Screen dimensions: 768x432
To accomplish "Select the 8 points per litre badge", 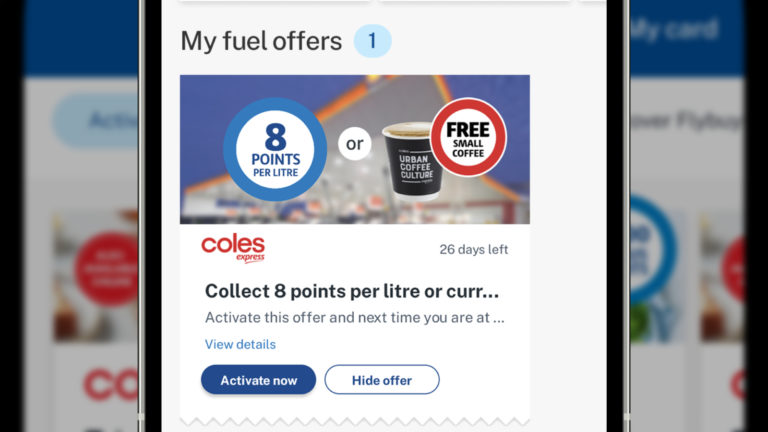I will pyautogui.click(x=275, y=149).
